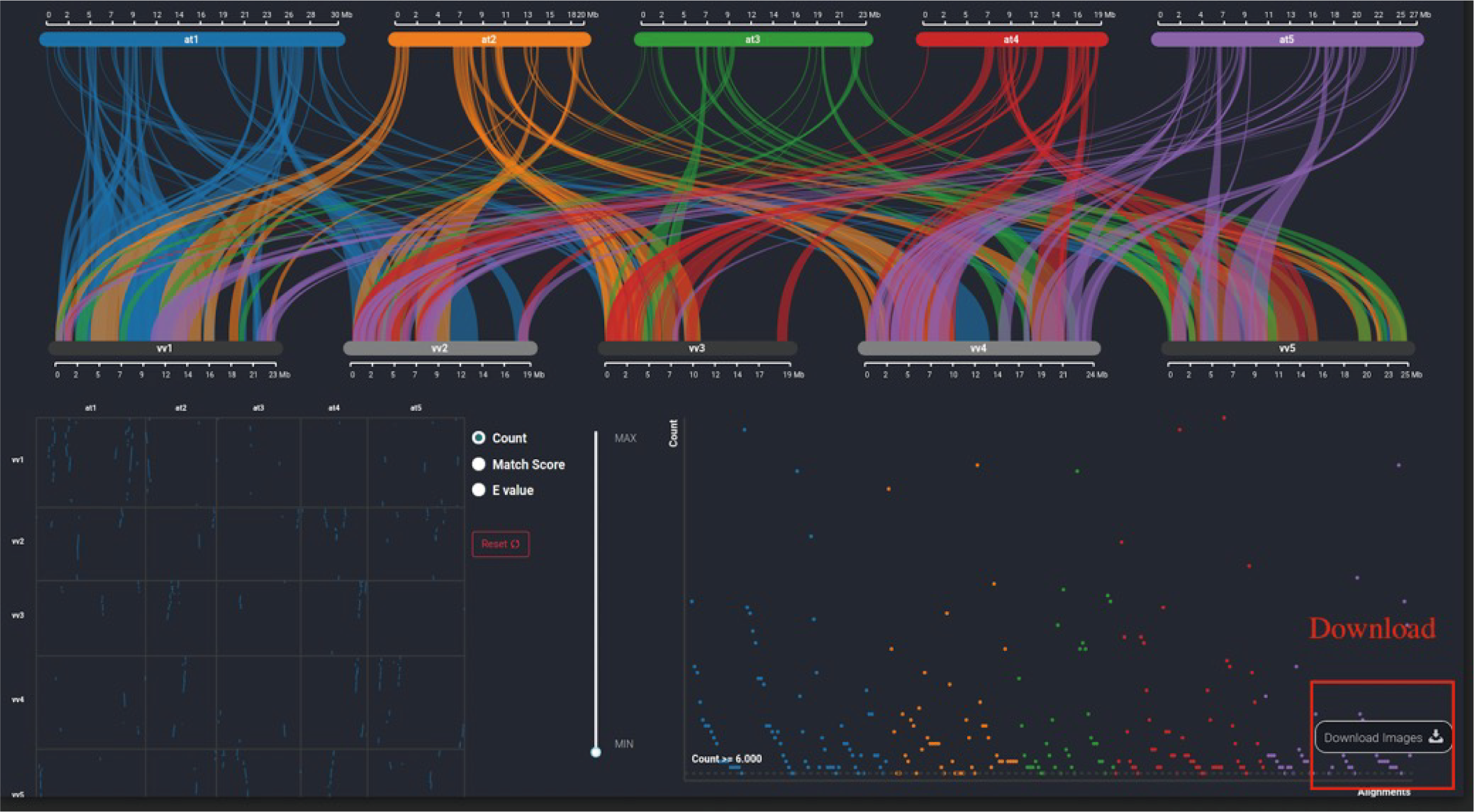Screen dimensions: 1474x812
Task: Click the gray vv1 chromosome bar
Action: coord(165,348)
